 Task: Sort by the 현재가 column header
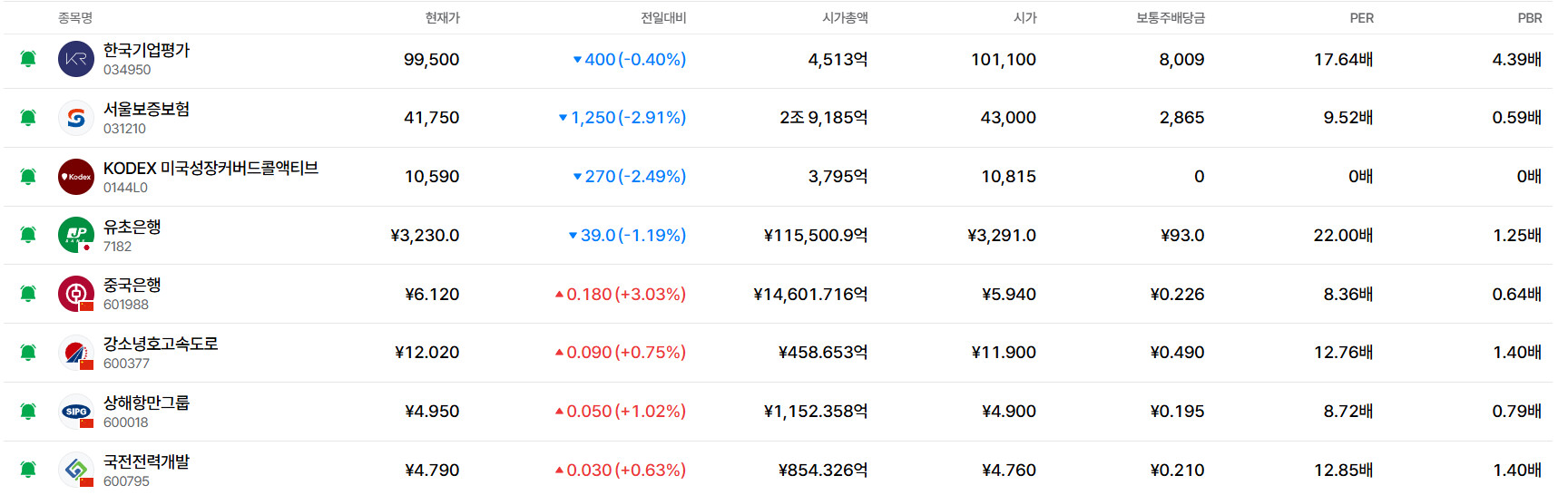pyautogui.click(x=442, y=18)
